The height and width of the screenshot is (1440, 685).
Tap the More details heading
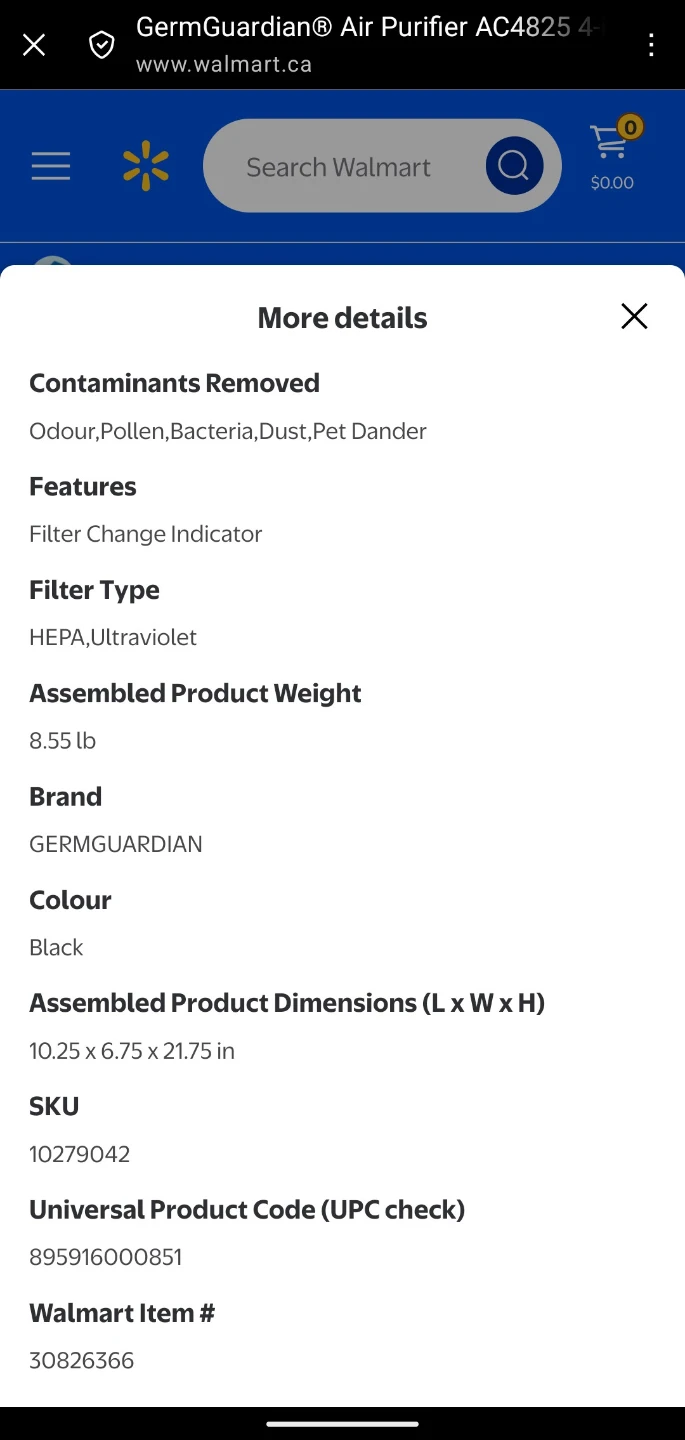click(x=342, y=318)
